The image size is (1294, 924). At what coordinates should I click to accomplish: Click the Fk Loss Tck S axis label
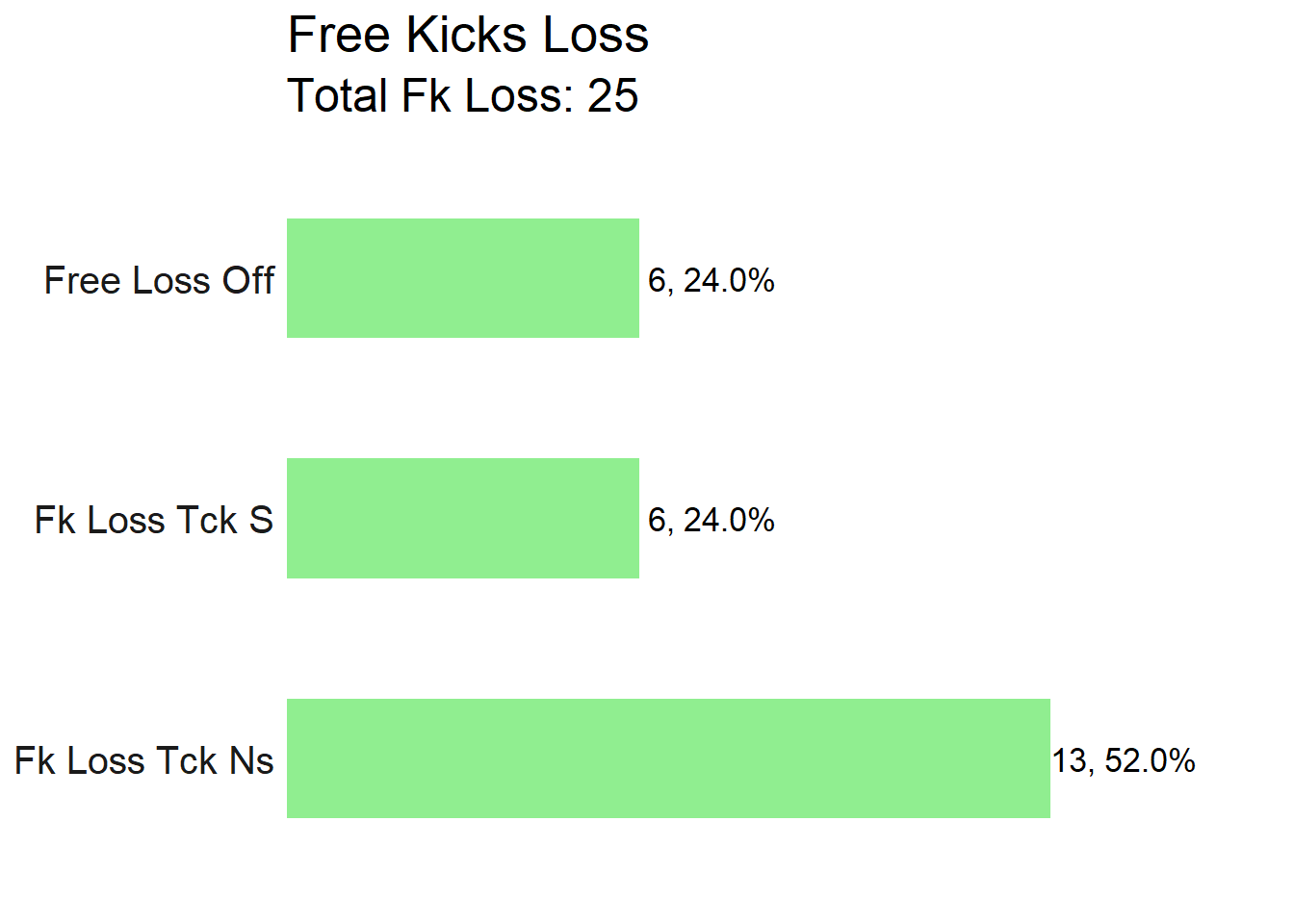(154, 520)
